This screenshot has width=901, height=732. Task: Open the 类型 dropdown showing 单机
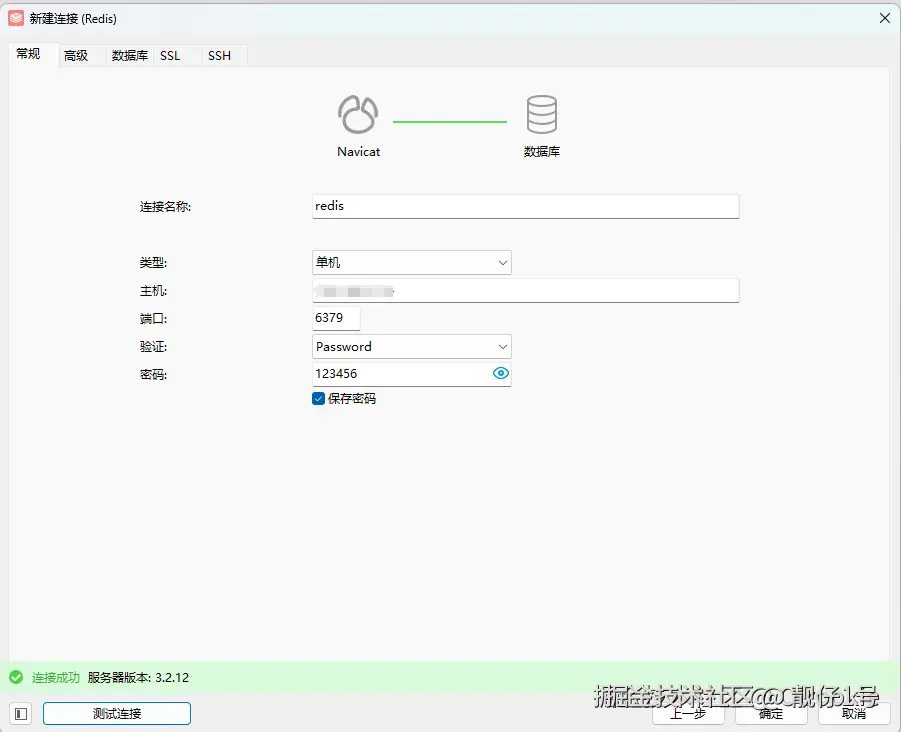click(411, 263)
